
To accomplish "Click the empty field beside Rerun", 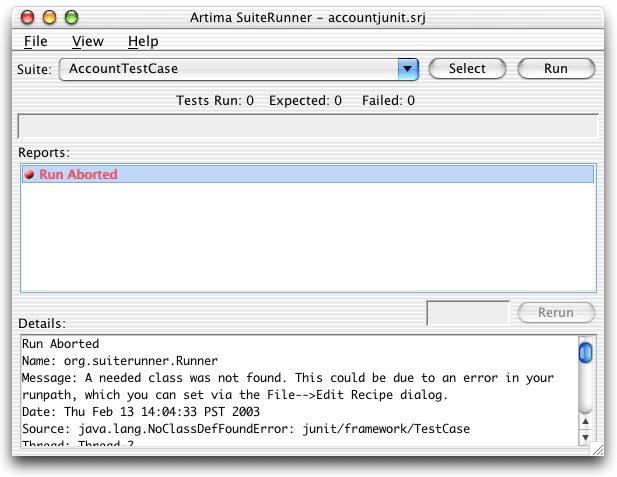I will point(468,313).
